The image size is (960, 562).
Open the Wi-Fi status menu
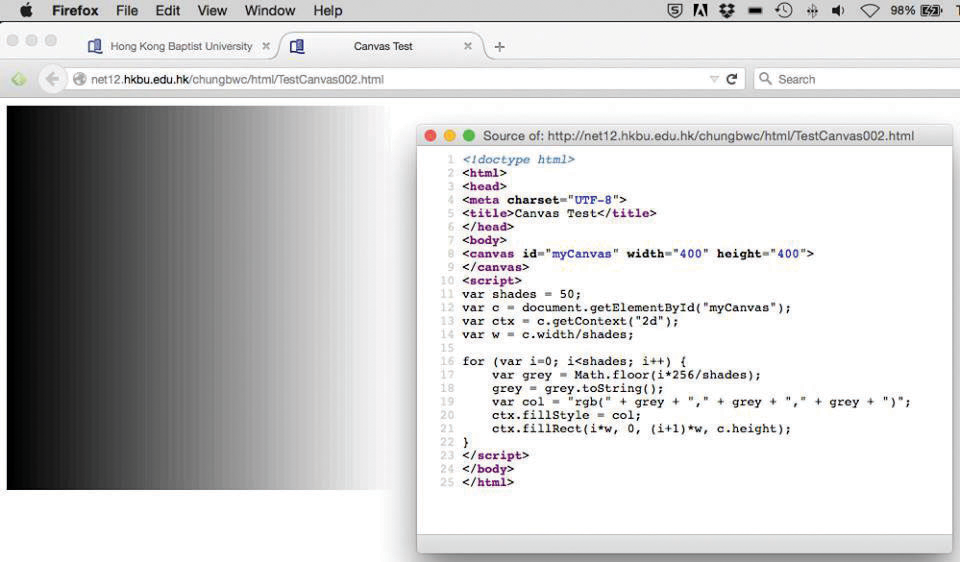tap(869, 10)
